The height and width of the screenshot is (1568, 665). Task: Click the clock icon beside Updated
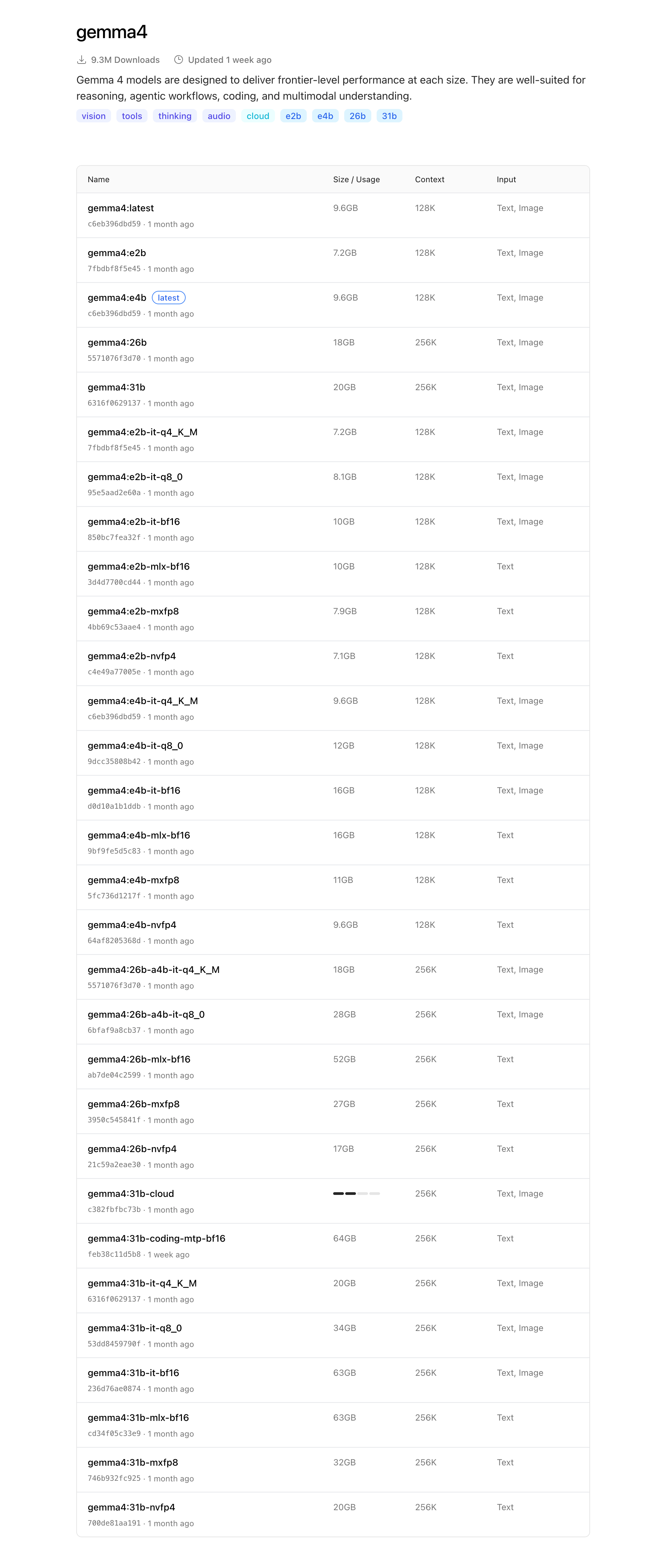[178, 60]
